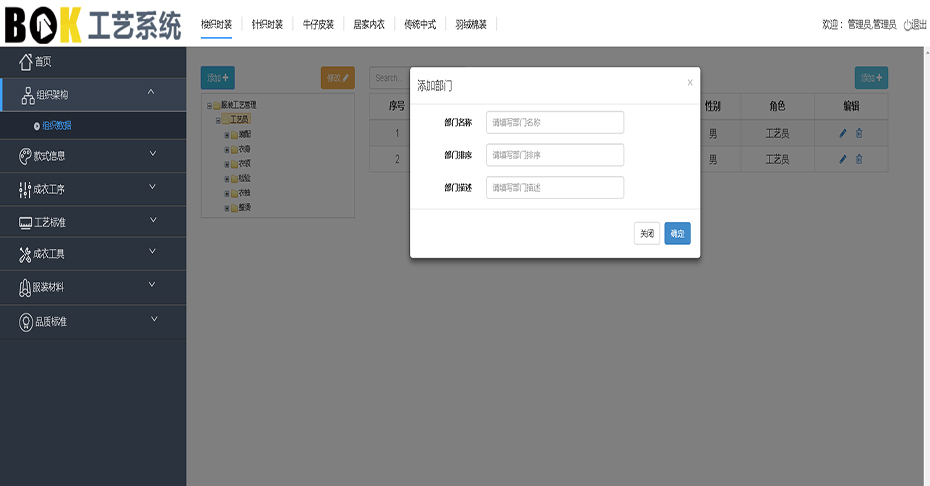Click the trash delete icon in row 2

click(x=859, y=159)
